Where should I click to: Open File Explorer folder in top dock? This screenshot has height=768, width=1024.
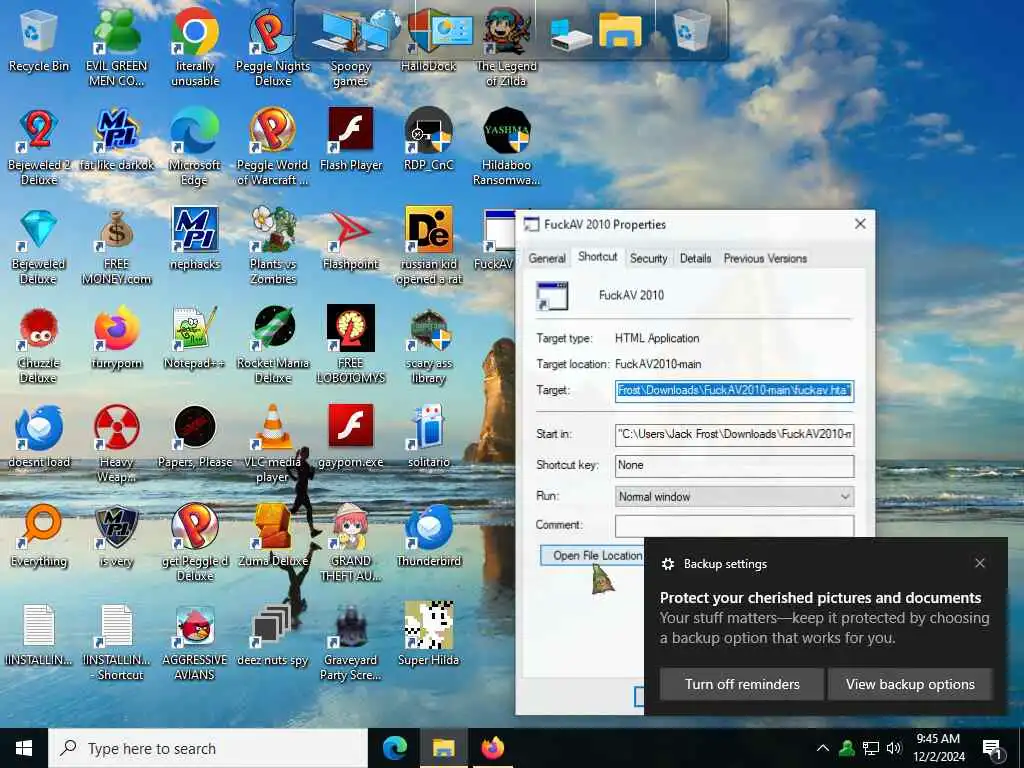pyautogui.click(x=620, y=30)
